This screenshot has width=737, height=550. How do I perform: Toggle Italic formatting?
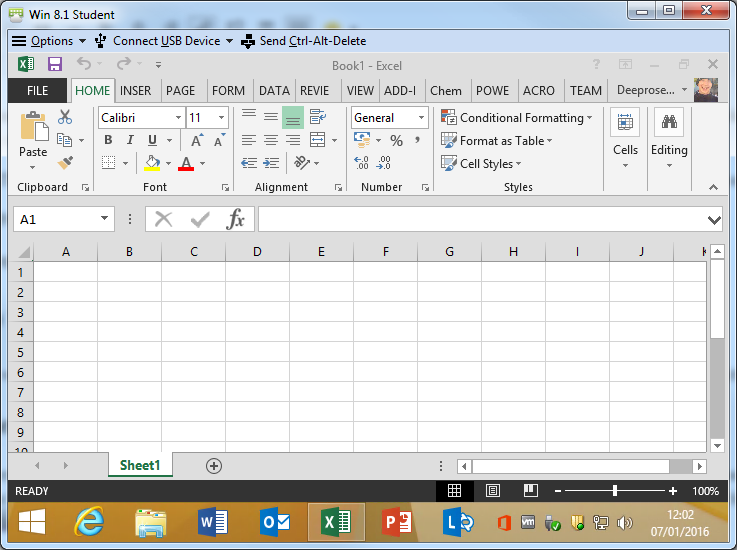click(130, 141)
